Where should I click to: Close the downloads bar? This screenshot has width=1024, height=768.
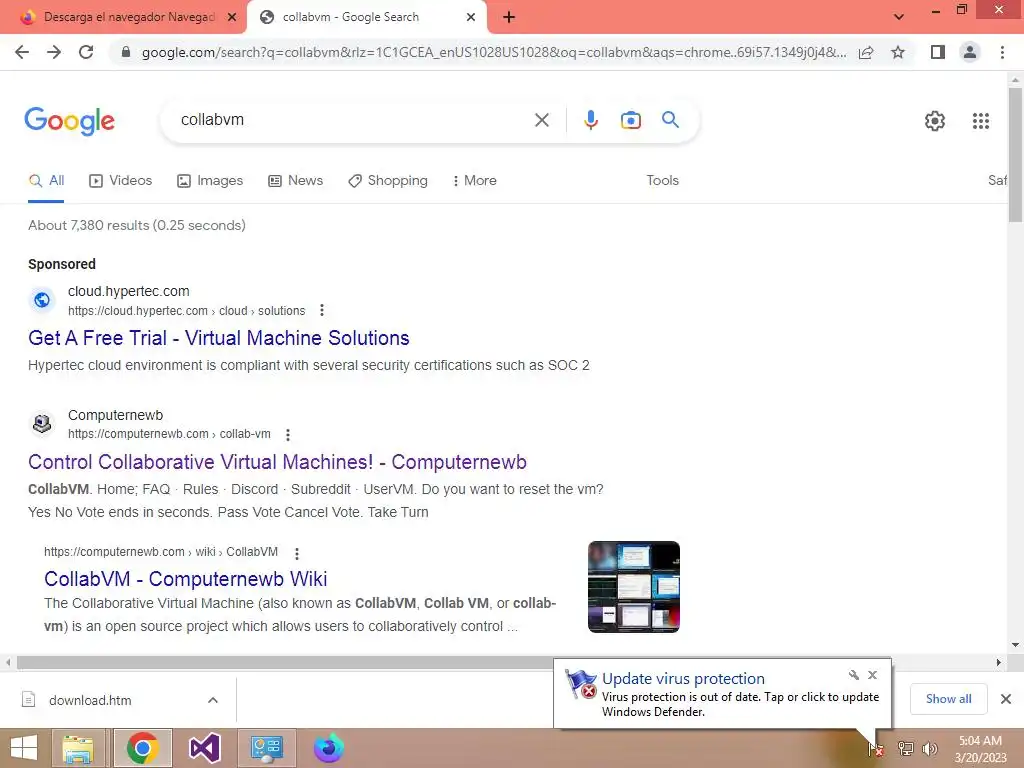[x=1006, y=699]
